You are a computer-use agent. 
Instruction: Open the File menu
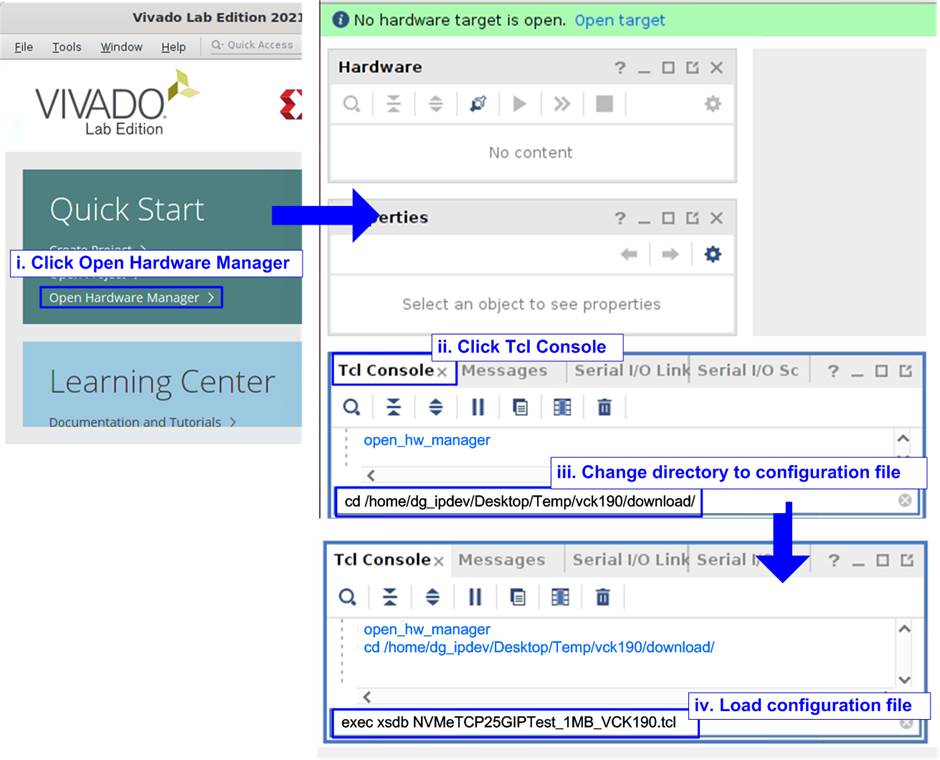24,47
